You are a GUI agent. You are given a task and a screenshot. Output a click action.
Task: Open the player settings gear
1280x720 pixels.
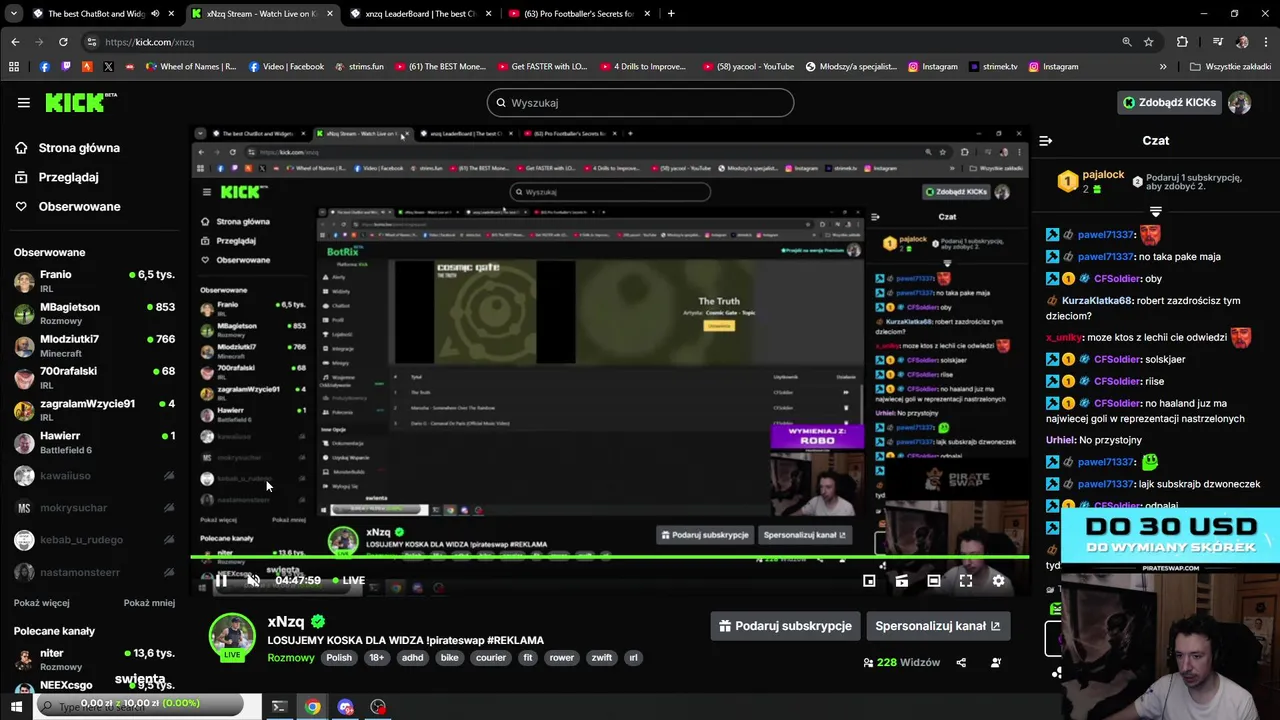tap(998, 580)
